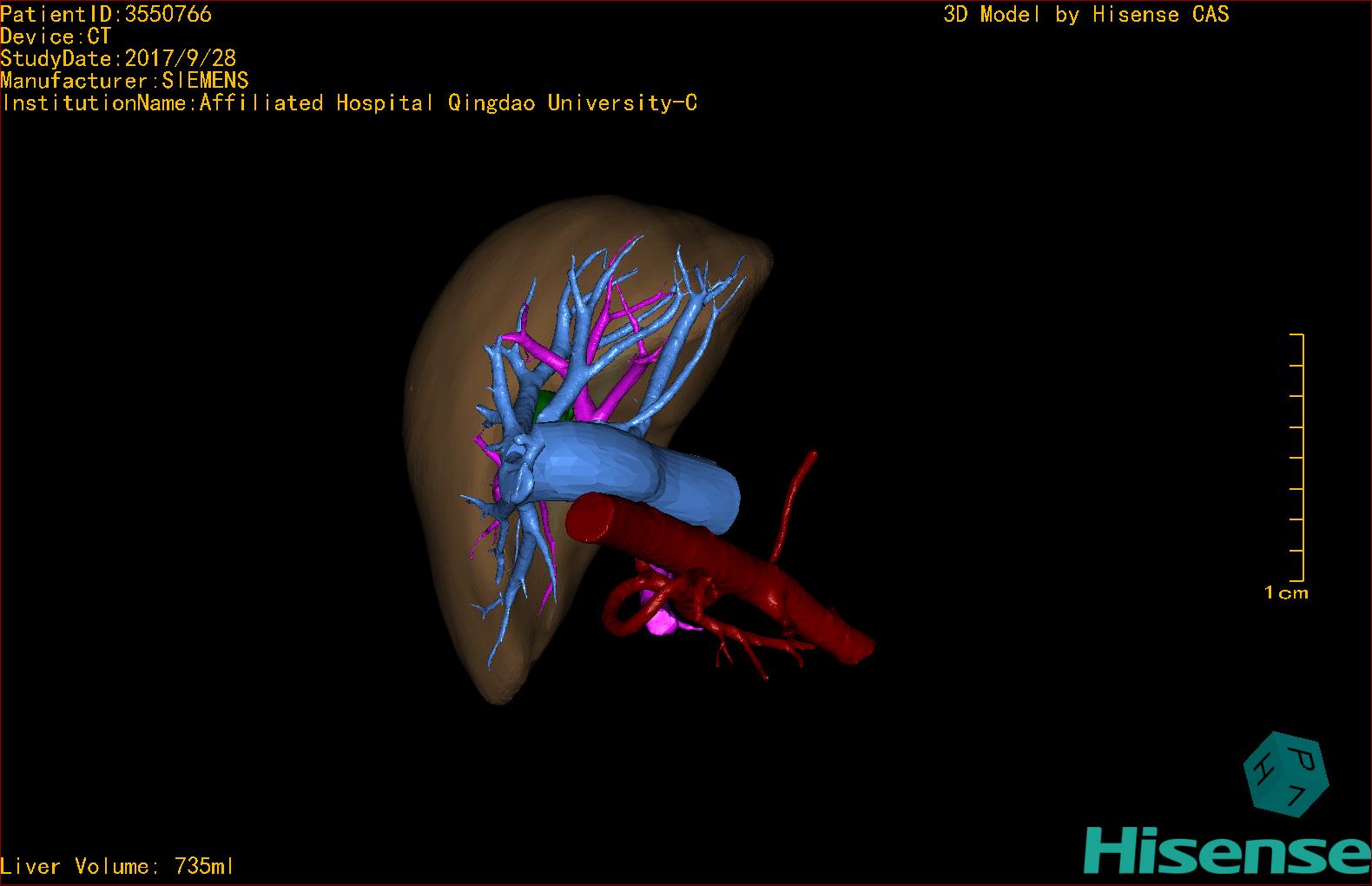Screen dimensions: 1372x886
Task: Click the 3D Model by Hisense CAS title
Action: pyautogui.click(x=1086, y=14)
